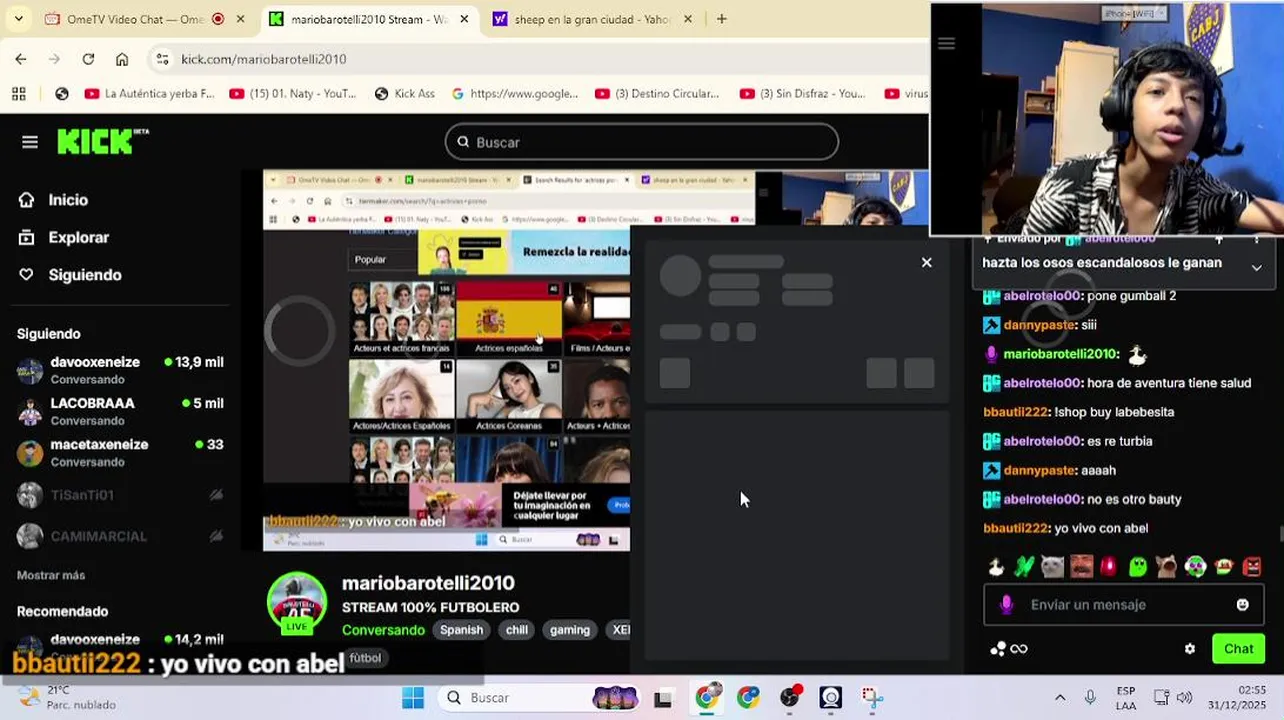Select the chill stream tag
The width and height of the screenshot is (1284, 720).
click(516, 630)
